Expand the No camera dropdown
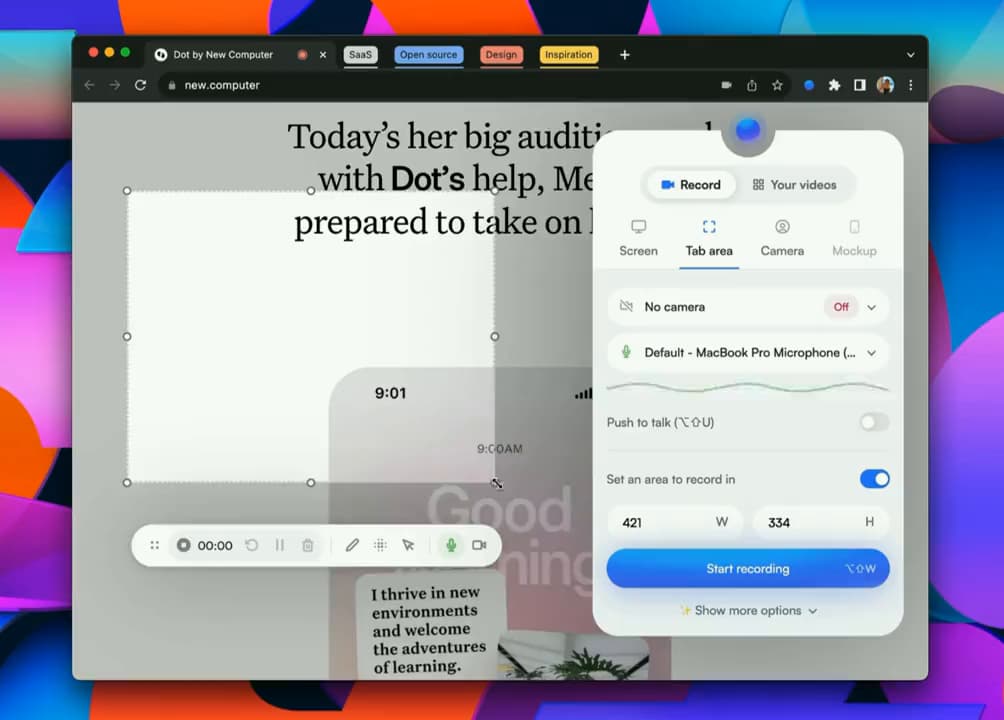This screenshot has height=720, width=1004. pos(871,307)
